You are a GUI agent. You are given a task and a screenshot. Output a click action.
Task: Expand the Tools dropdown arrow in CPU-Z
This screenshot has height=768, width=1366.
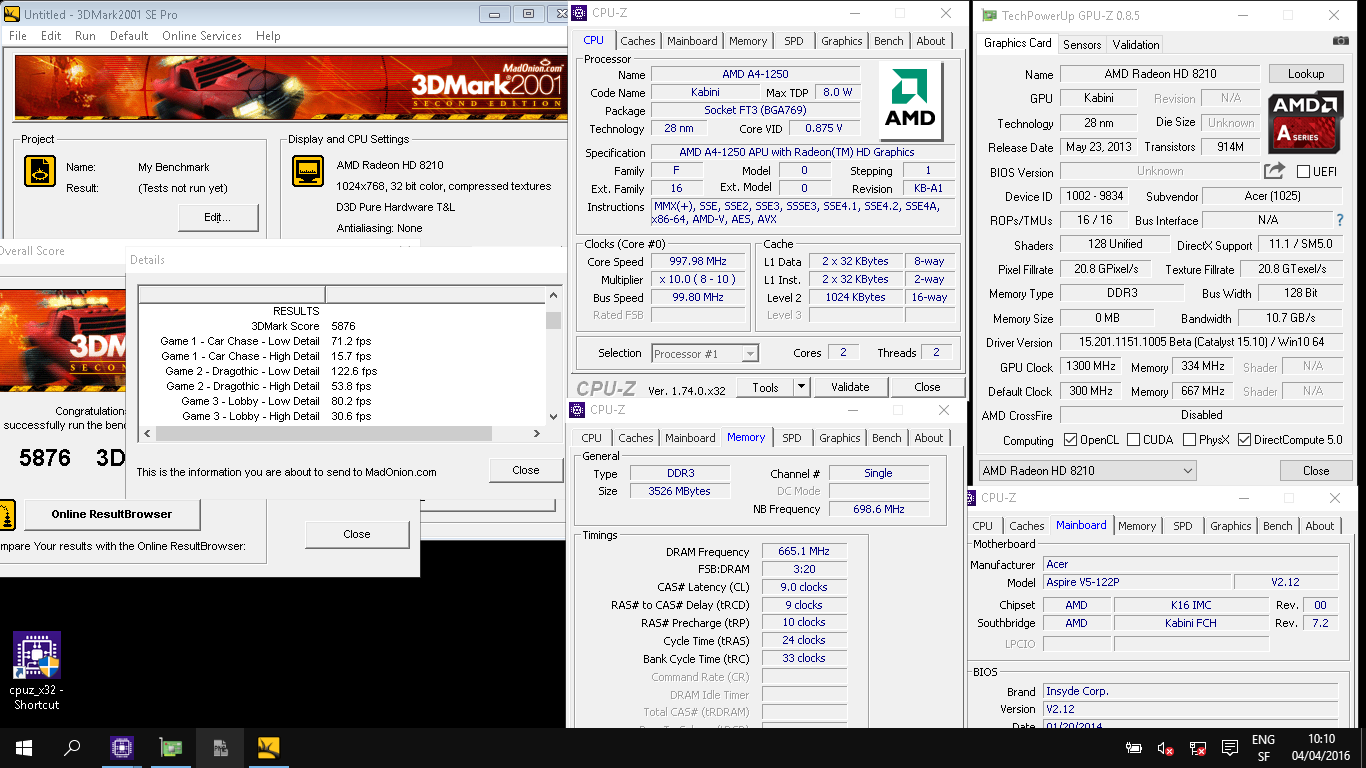point(802,387)
